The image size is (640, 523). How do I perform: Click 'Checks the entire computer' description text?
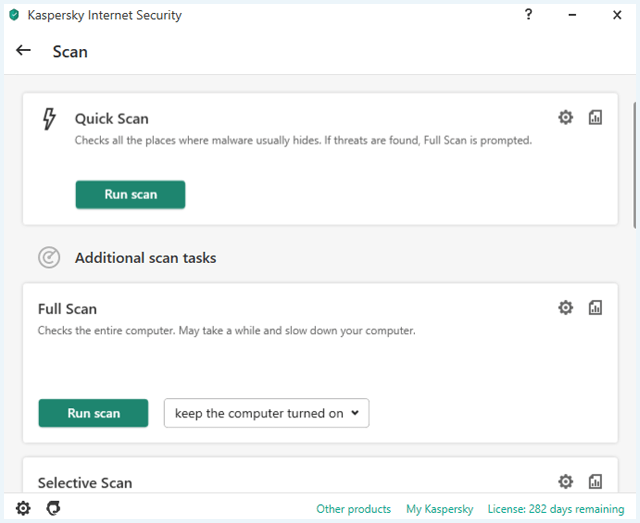[227, 330]
